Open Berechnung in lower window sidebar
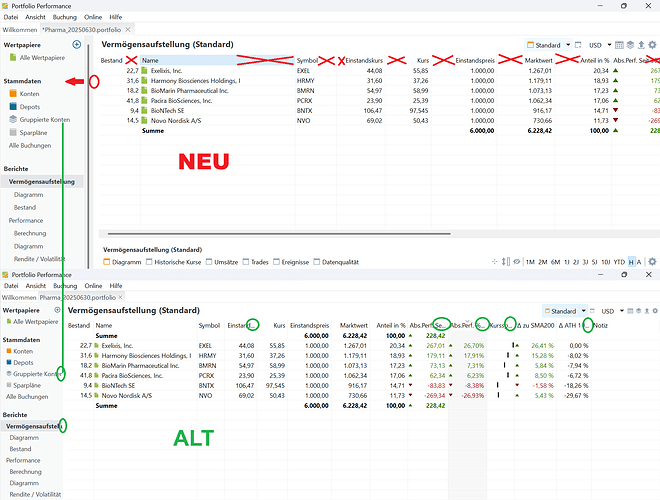 [25, 471]
